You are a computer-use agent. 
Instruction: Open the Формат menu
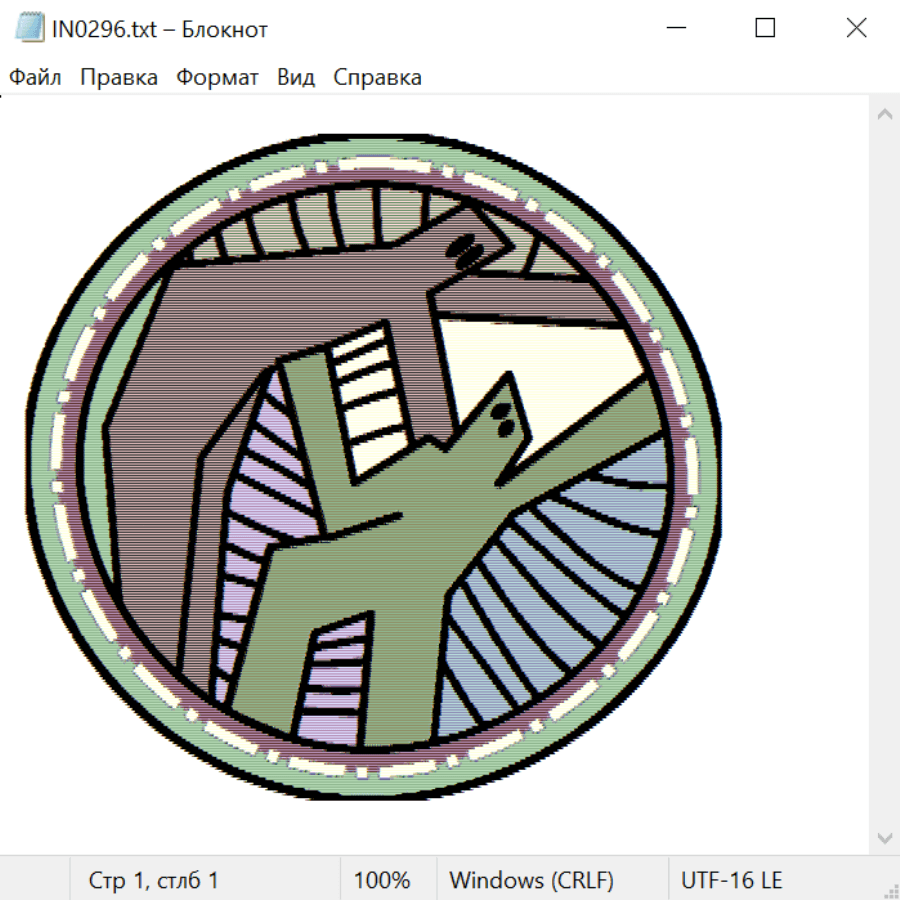pos(217,78)
